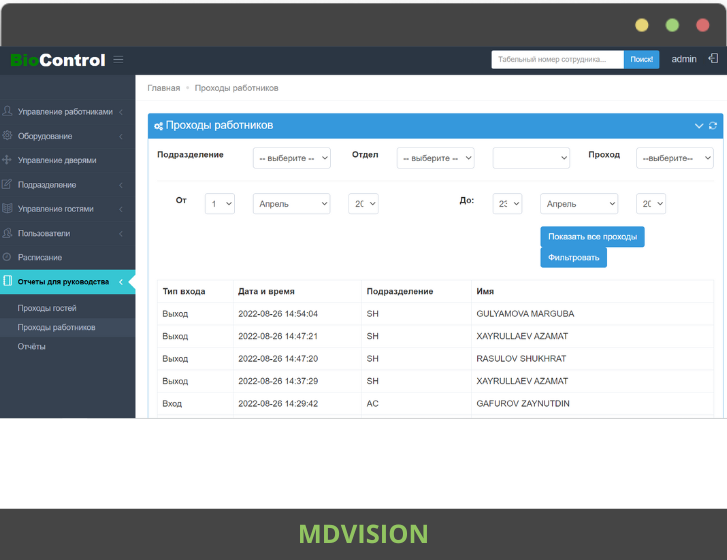Open the Проход selection dropdown

point(674,158)
